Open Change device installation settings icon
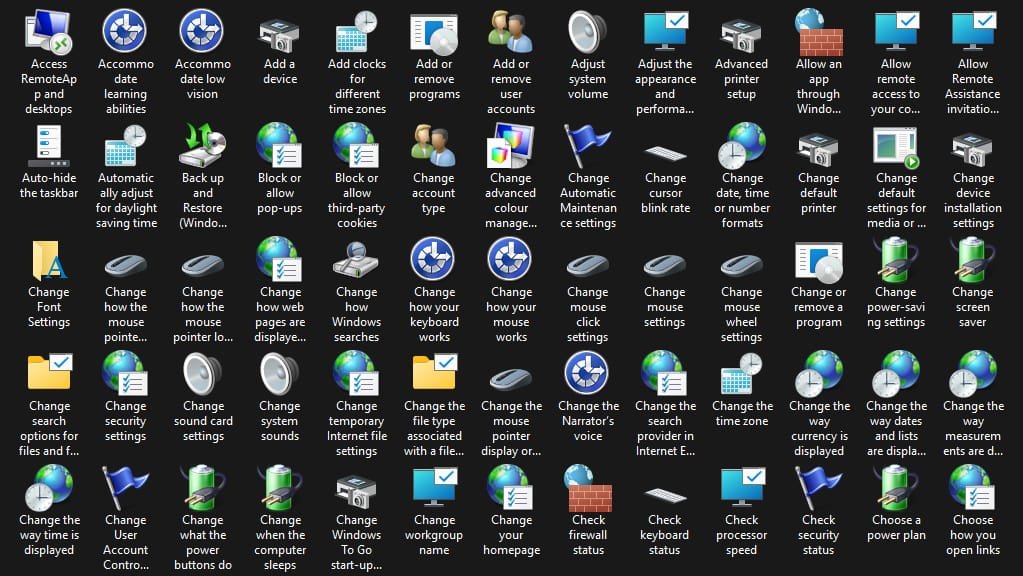1023x576 pixels. point(972,149)
